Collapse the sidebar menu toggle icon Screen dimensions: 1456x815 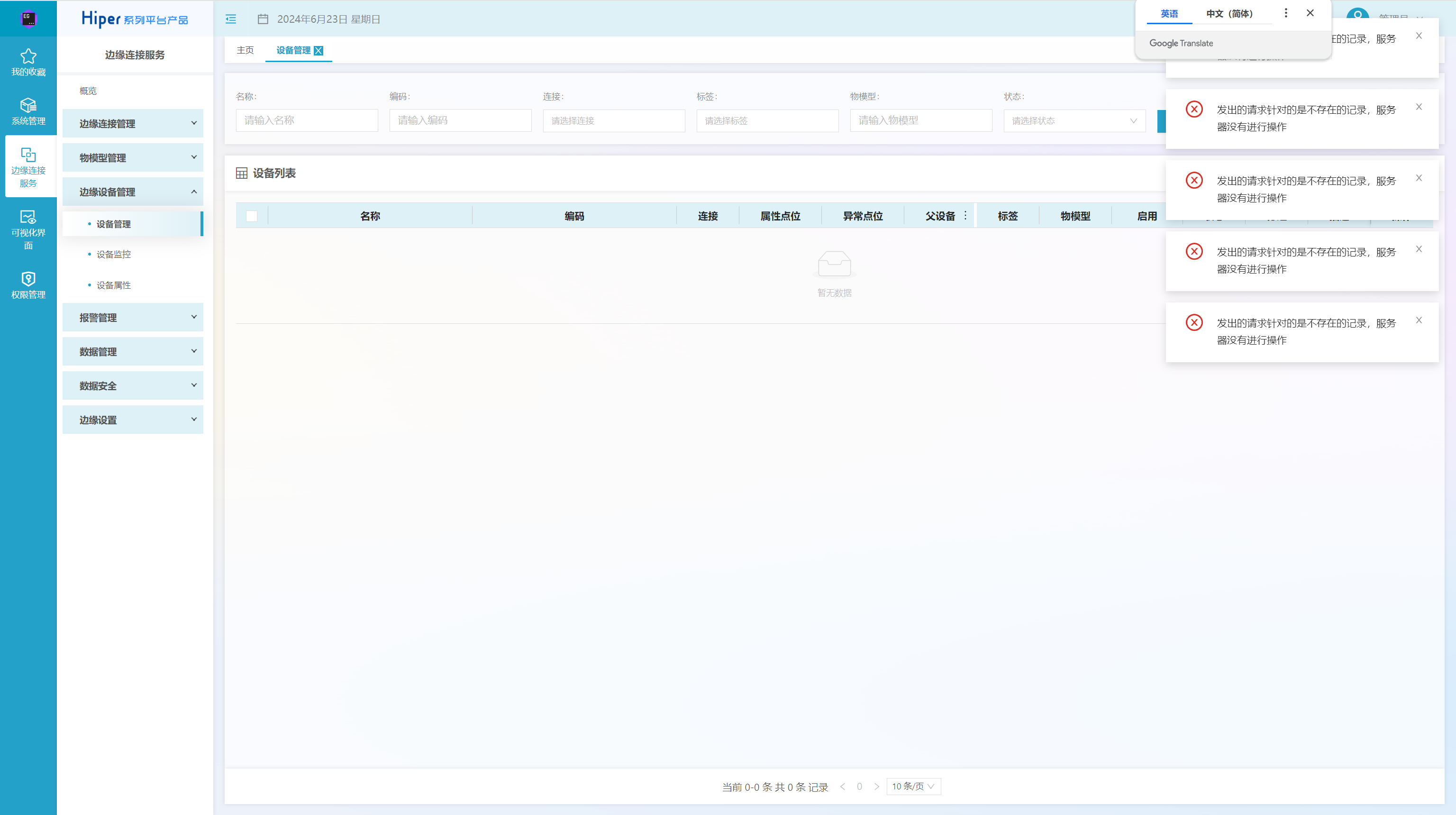coord(231,19)
